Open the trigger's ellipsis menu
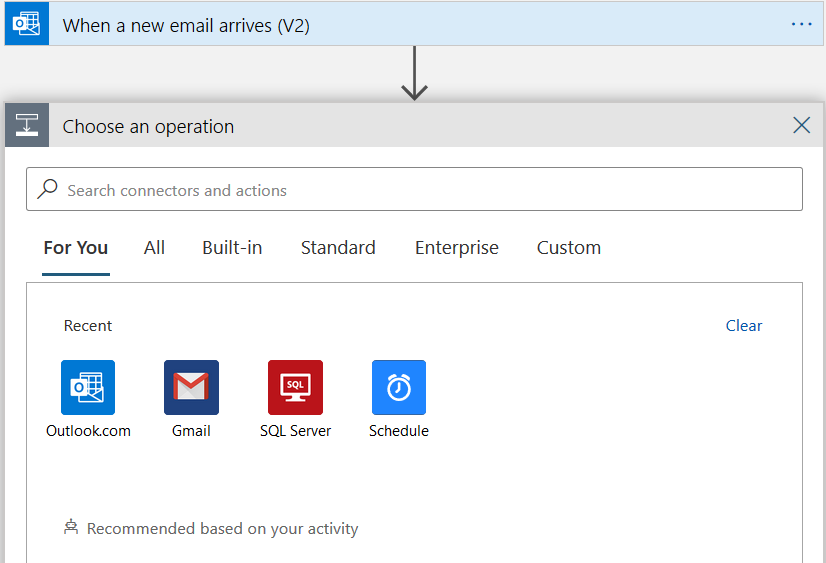 tap(801, 24)
